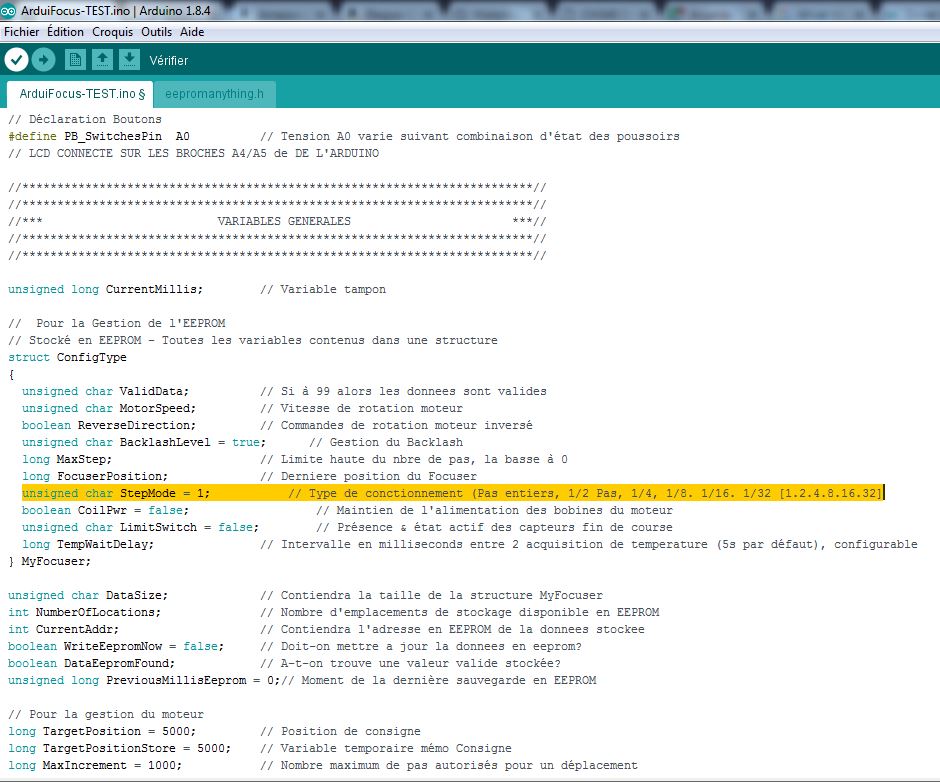Click the opening brace line of the struct
This screenshot has width=940, height=782.
[x=11, y=374]
